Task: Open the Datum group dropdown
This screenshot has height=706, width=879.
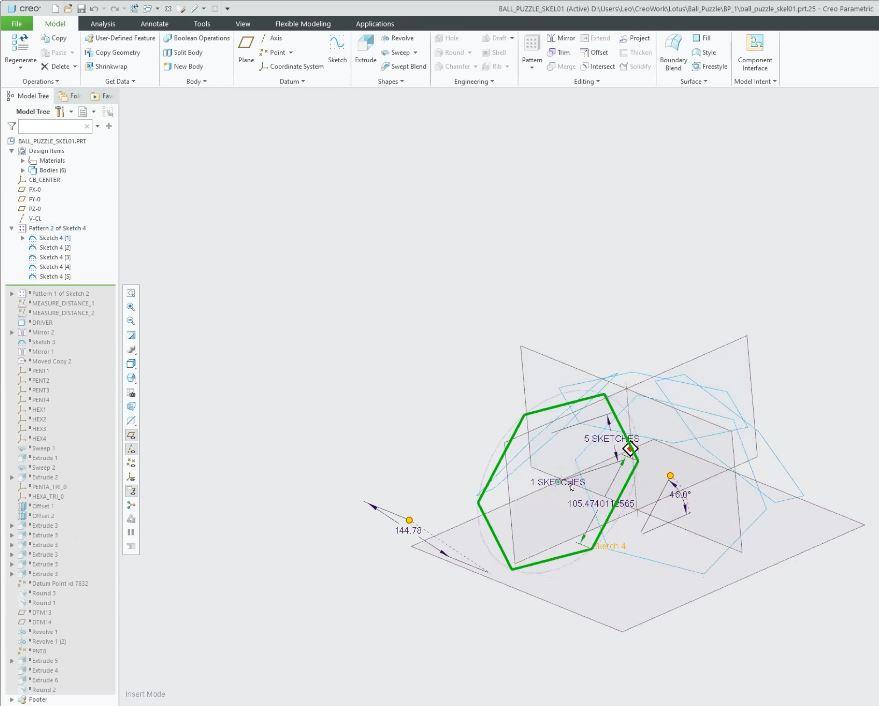Action: coord(291,81)
